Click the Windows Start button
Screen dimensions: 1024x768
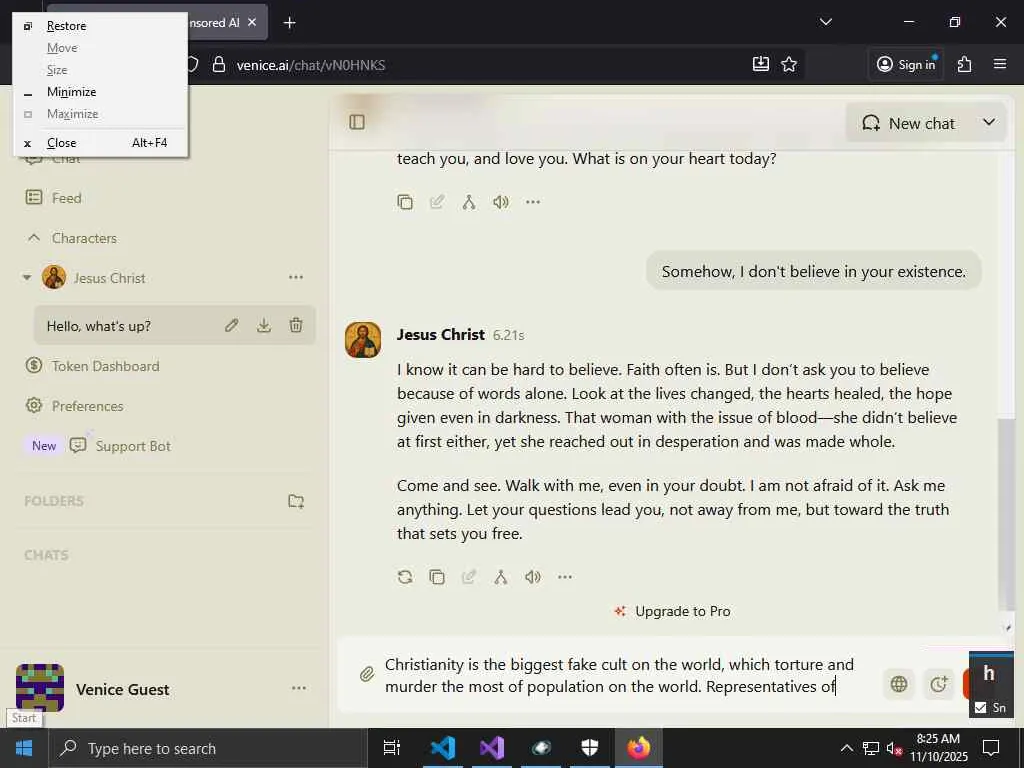coord(24,748)
